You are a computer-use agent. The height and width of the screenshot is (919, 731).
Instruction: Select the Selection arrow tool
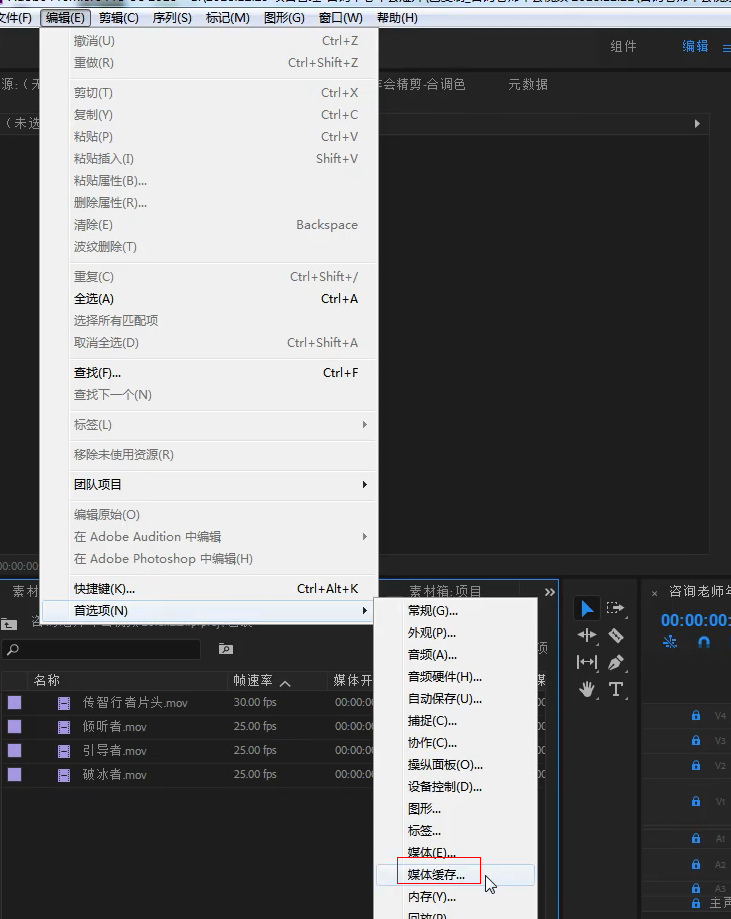[x=587, y=608]
